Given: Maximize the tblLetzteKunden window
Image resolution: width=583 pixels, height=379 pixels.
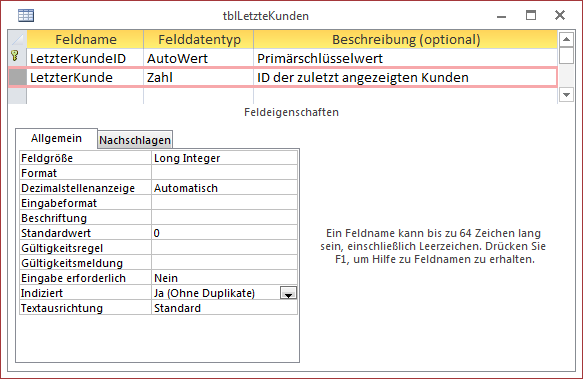Looking at the screenshot, I should (x=531, y=15).
